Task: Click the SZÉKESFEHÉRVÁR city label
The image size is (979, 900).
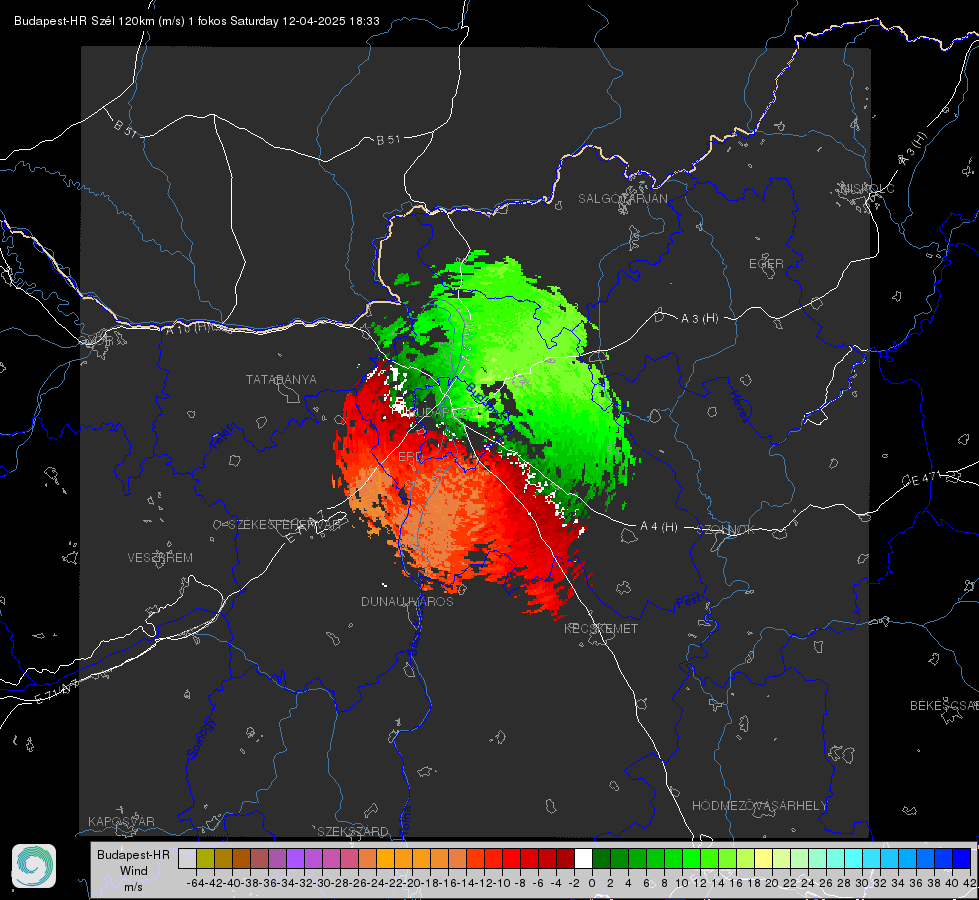Action: pos(284,525)
